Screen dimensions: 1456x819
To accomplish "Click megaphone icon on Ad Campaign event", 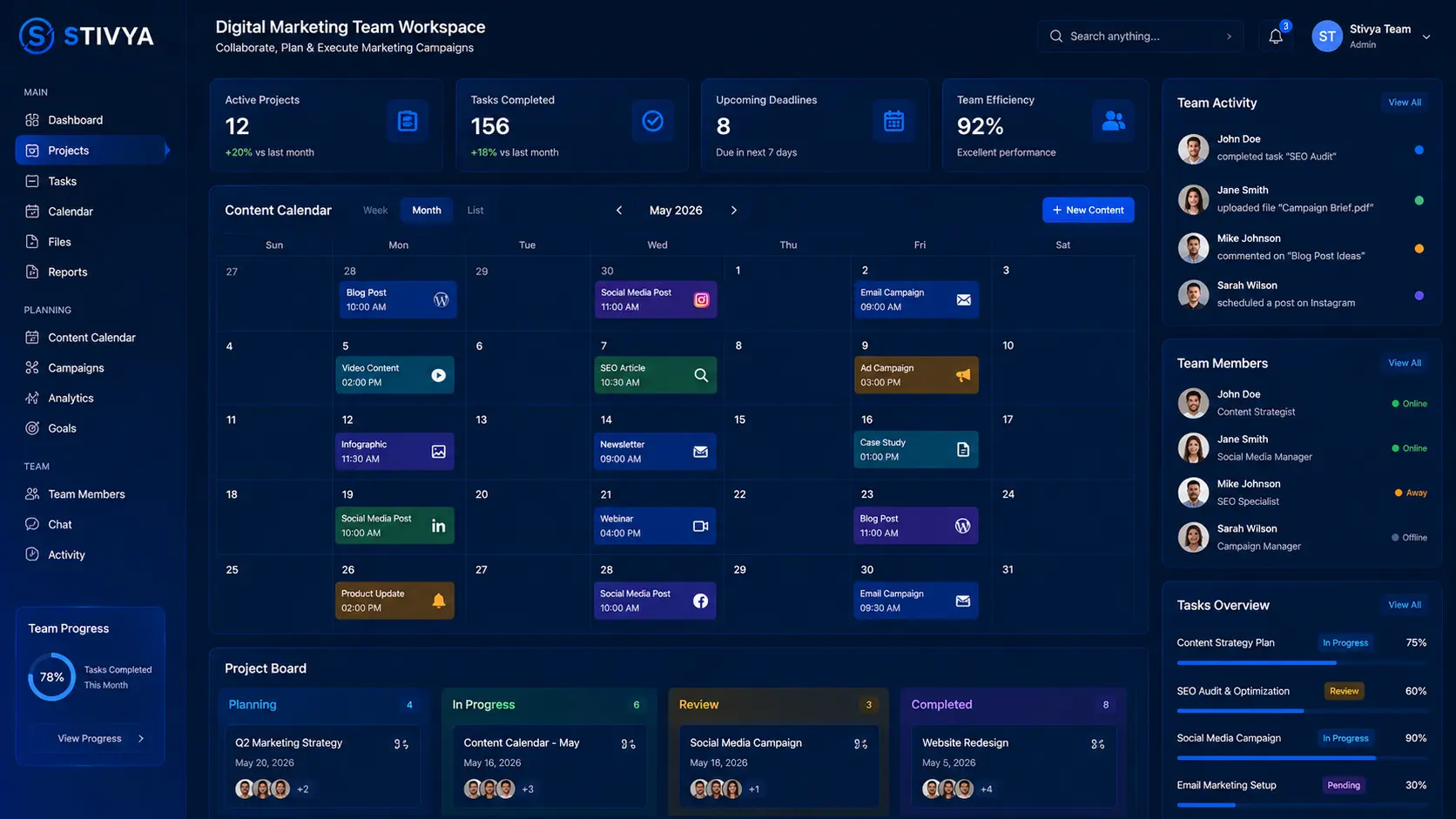I will tap(963, 375).
